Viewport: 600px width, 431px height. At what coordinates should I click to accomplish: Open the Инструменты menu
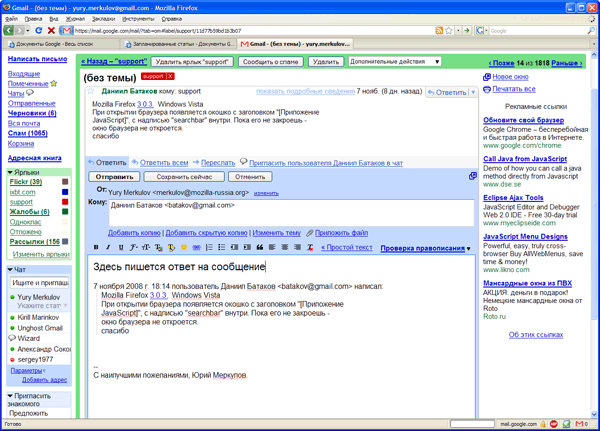(x=138, y=19)
